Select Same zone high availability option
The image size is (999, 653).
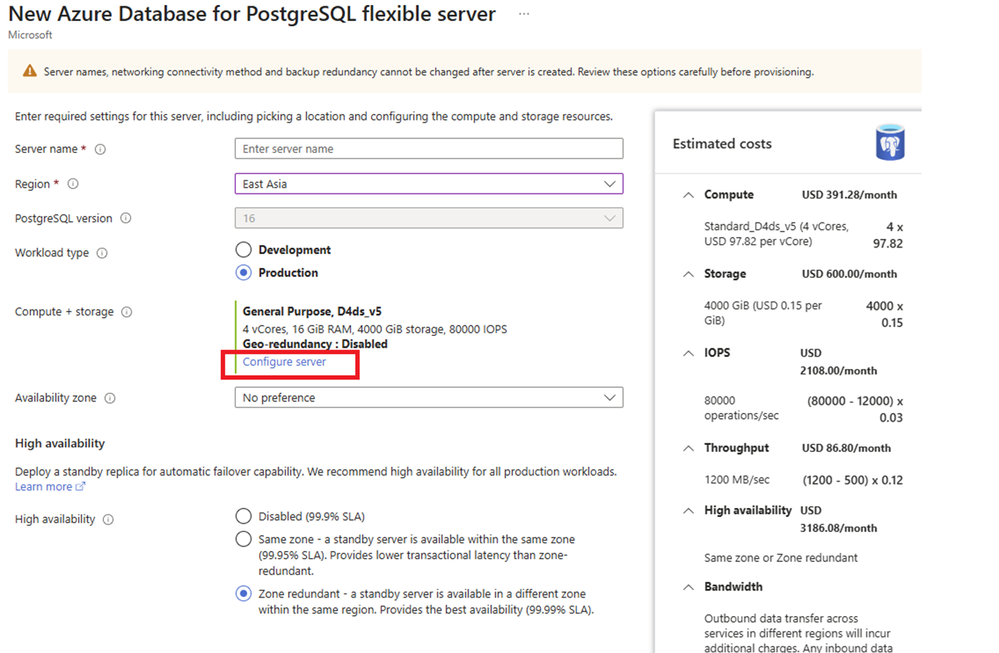(x=243, y=539)
